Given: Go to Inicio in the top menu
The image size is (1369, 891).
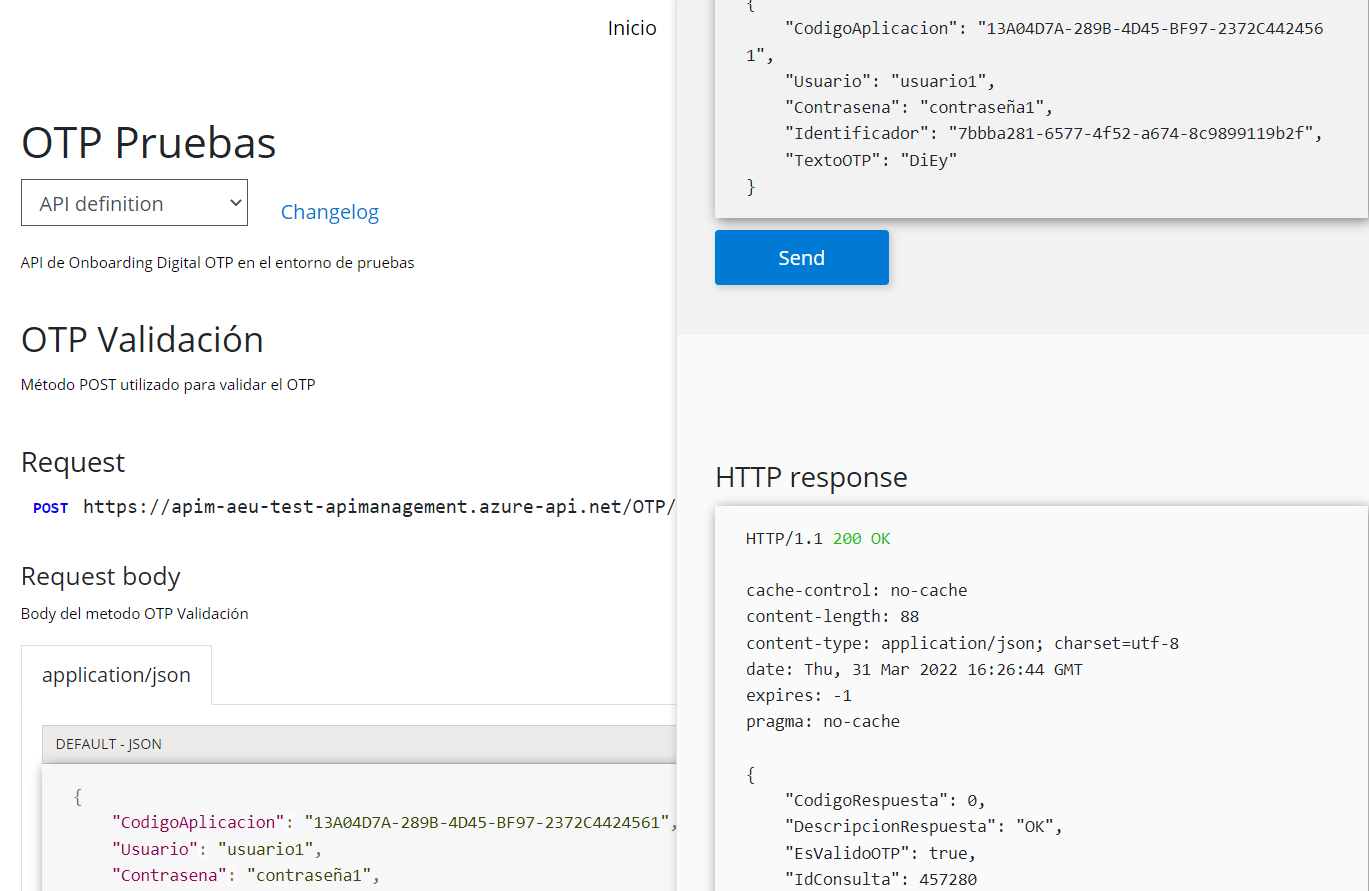Looking at the screenshot, I should coord(632,28).
